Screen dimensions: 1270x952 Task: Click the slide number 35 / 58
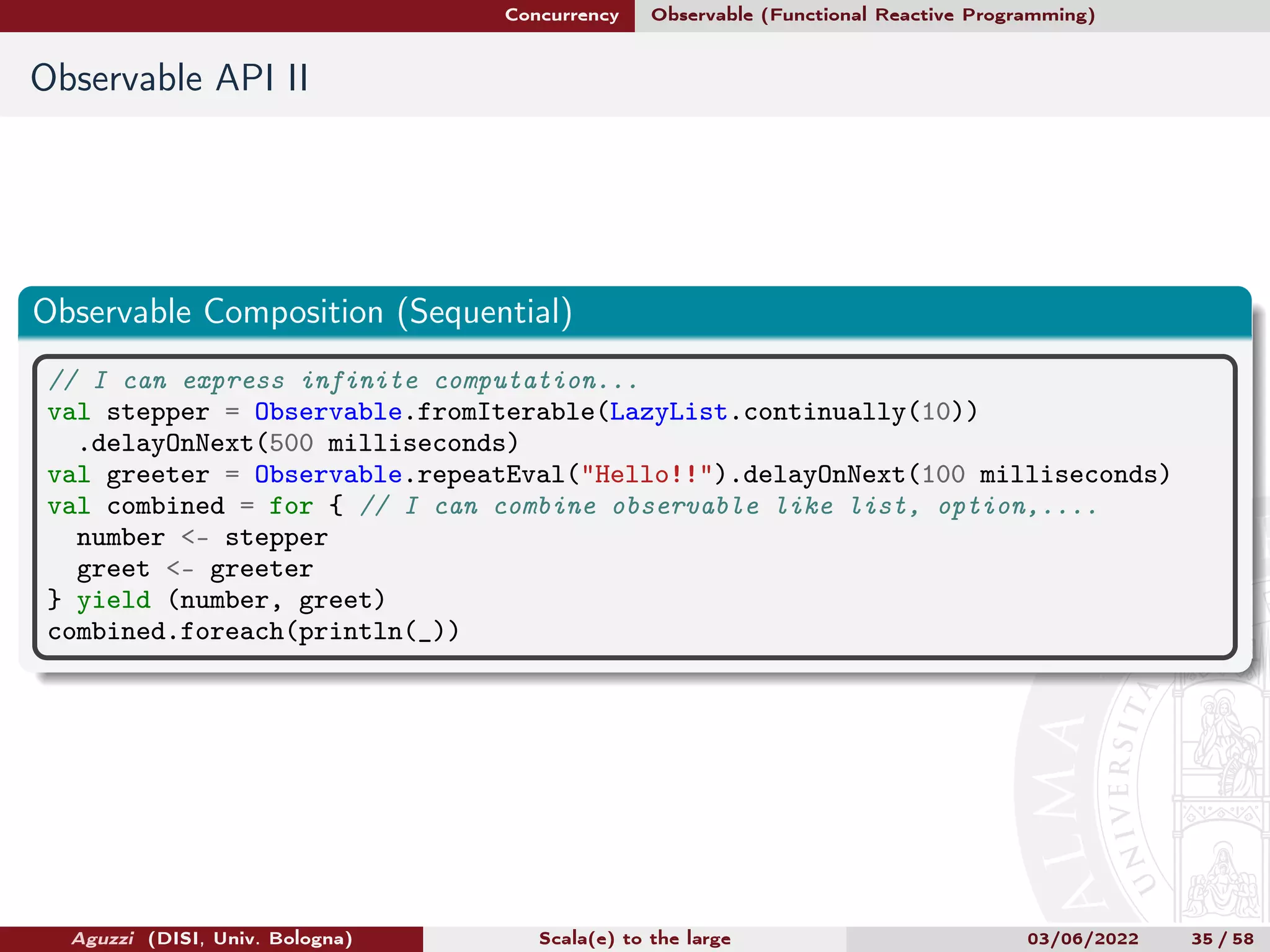(1222, 938)
